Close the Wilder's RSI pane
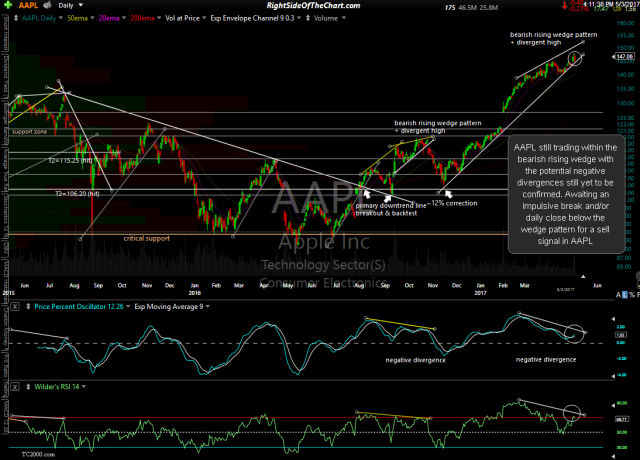 (15, 386)
